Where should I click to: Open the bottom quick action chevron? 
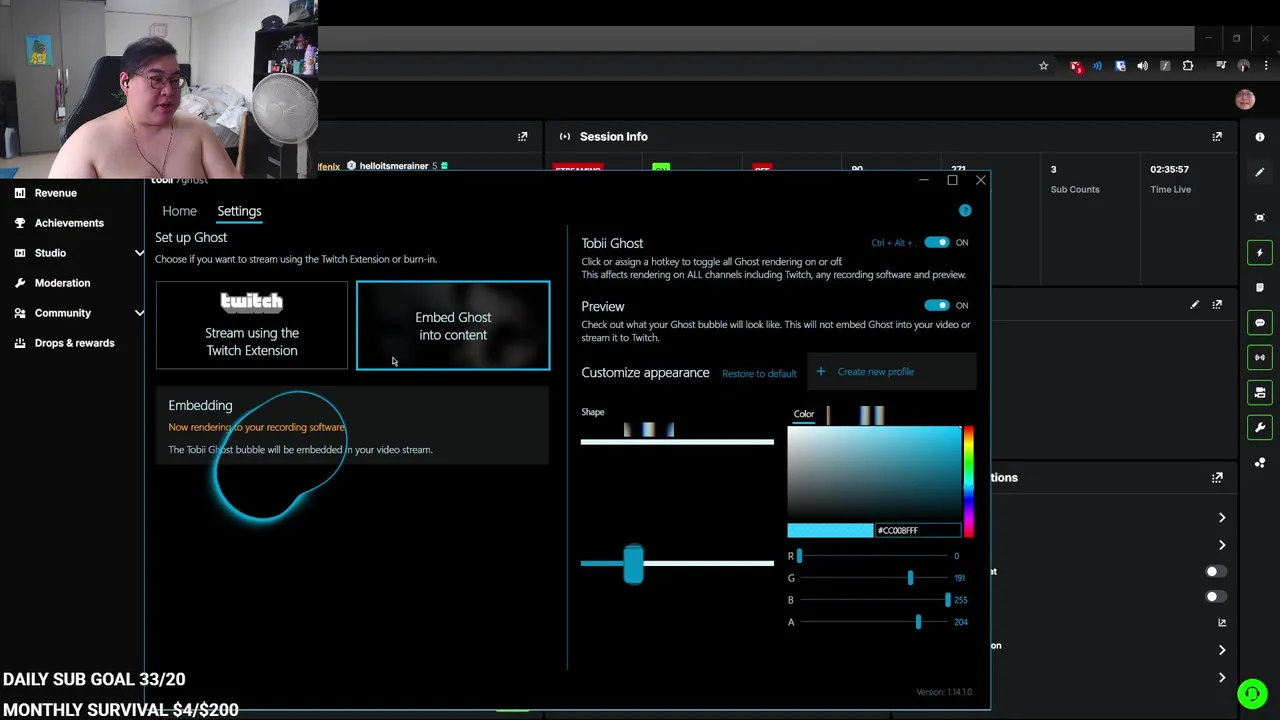[1222, 678]
